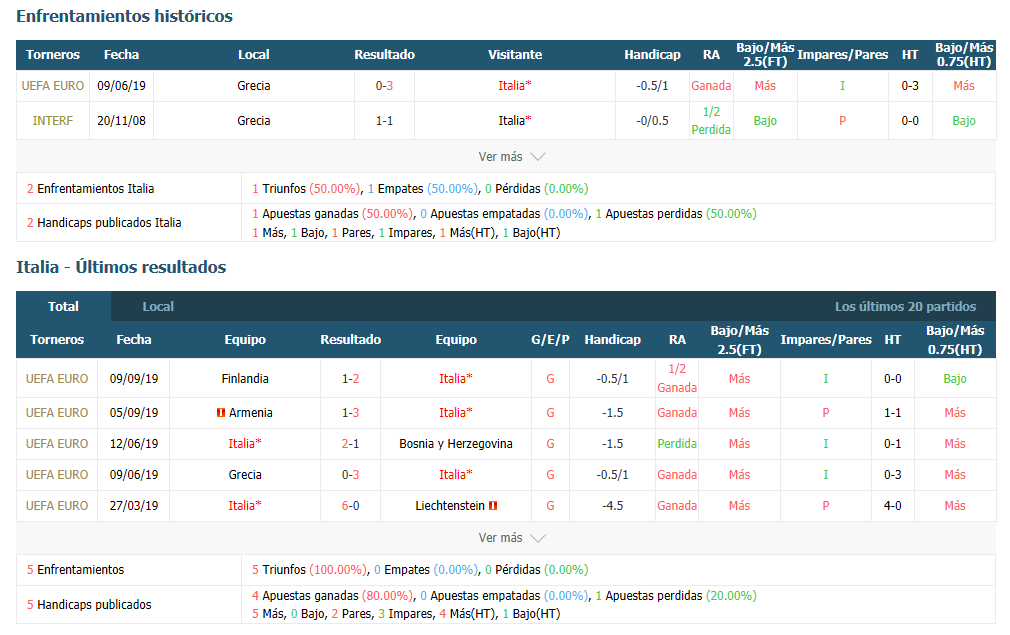Click 5 Handicaps publicados summary label

pyautogui.click(x=89, y=605)
